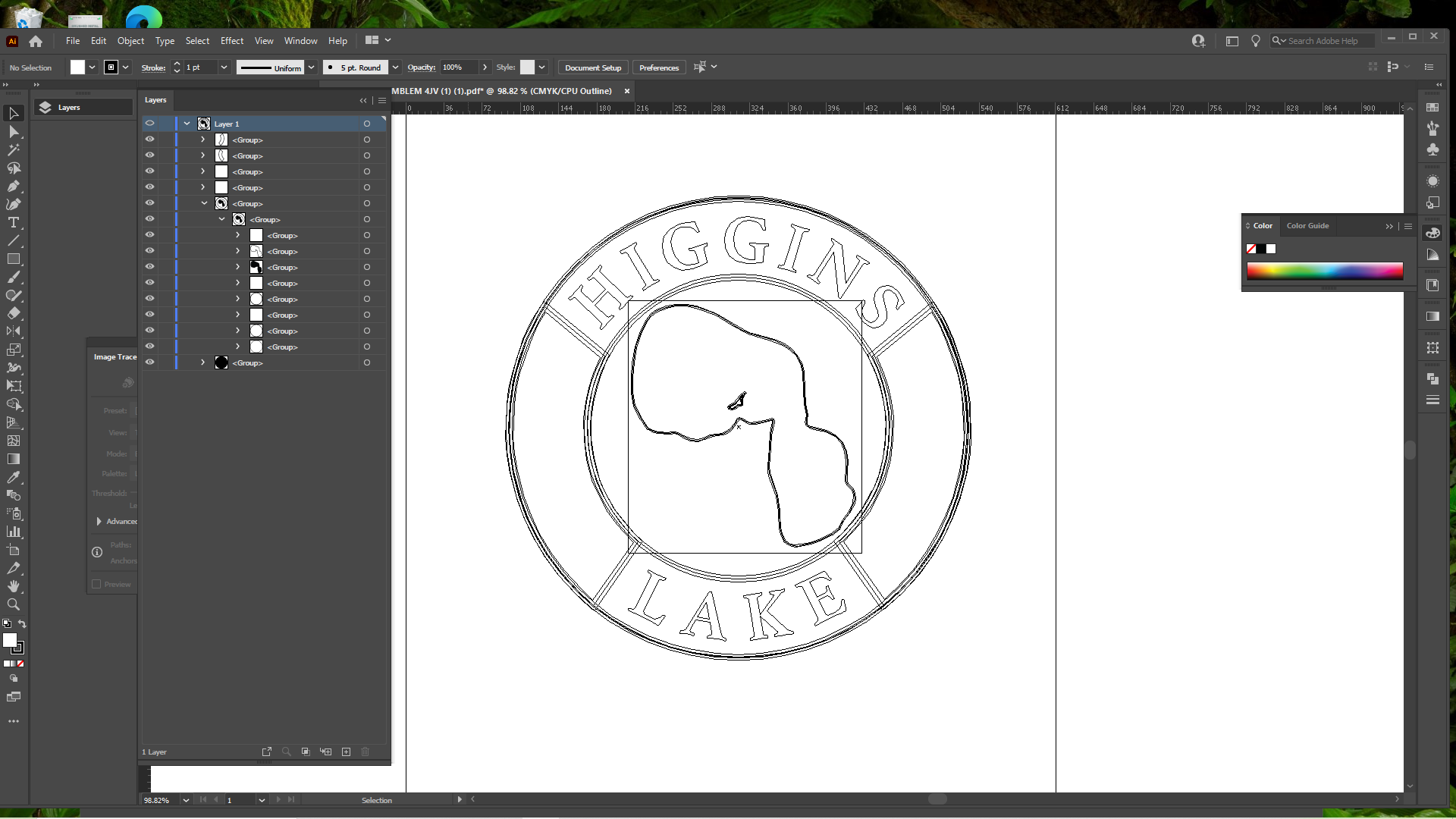Select the Magic Wand tool
Screen dimensions: 1456x819
click(x=14, y=150)
